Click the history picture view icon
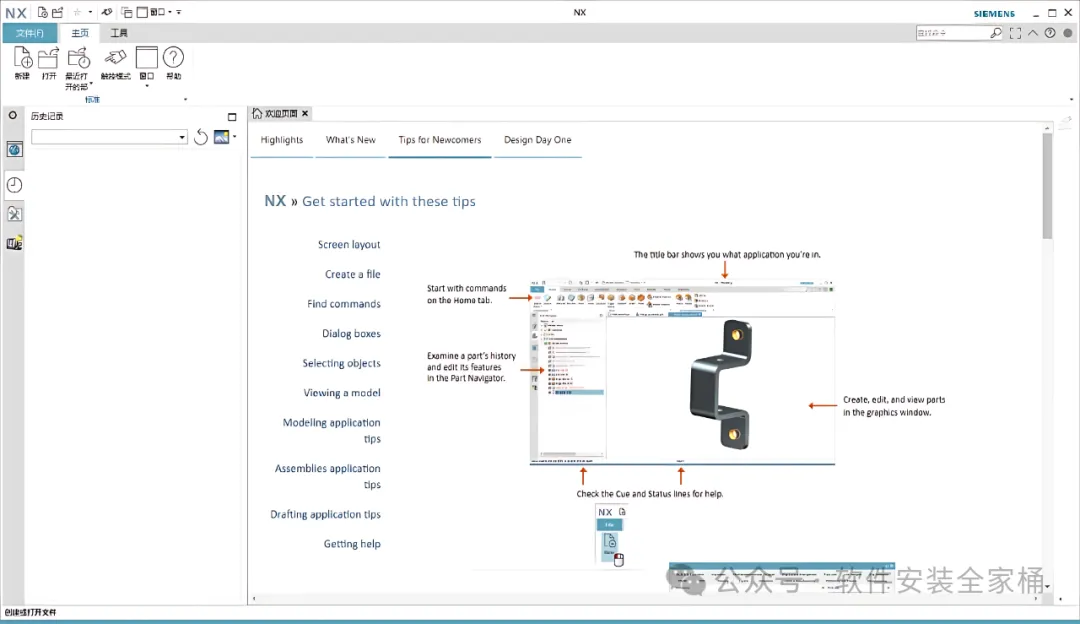The width and height of the screenshot is (1080, 624). pos(221,137)
